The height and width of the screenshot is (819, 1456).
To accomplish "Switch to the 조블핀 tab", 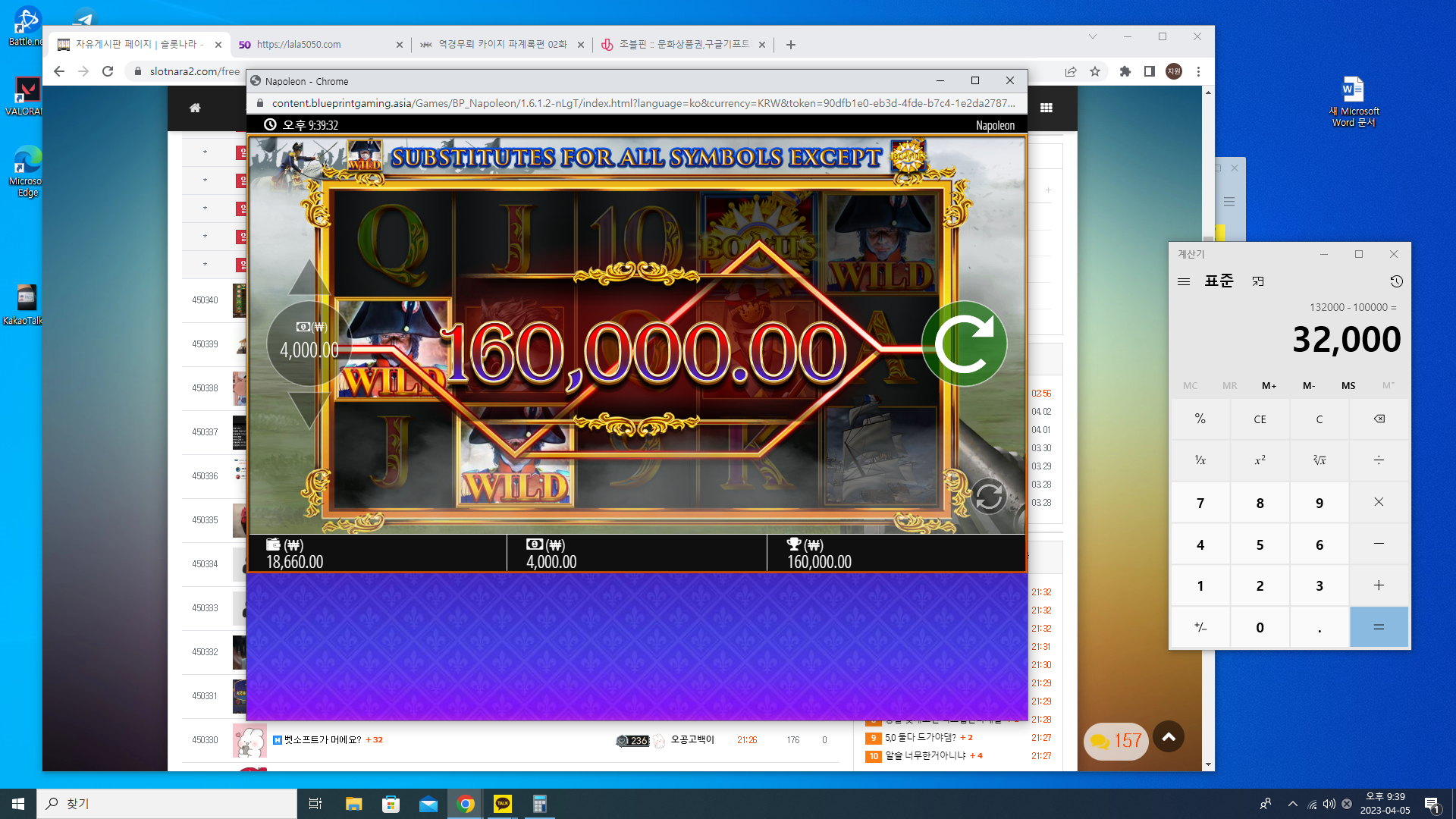I will pos(682,45).
